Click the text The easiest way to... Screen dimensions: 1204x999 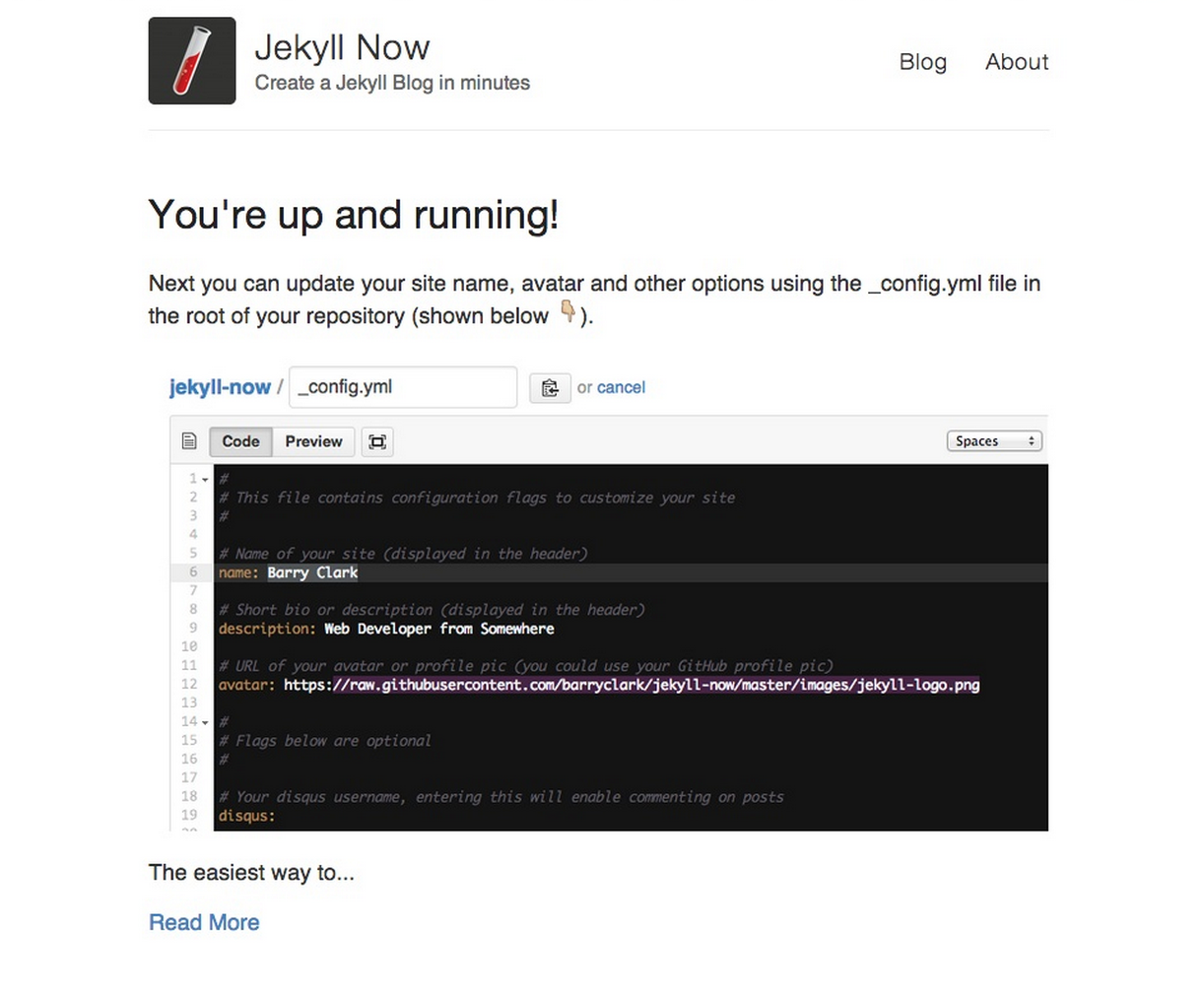tap(251, 873)
